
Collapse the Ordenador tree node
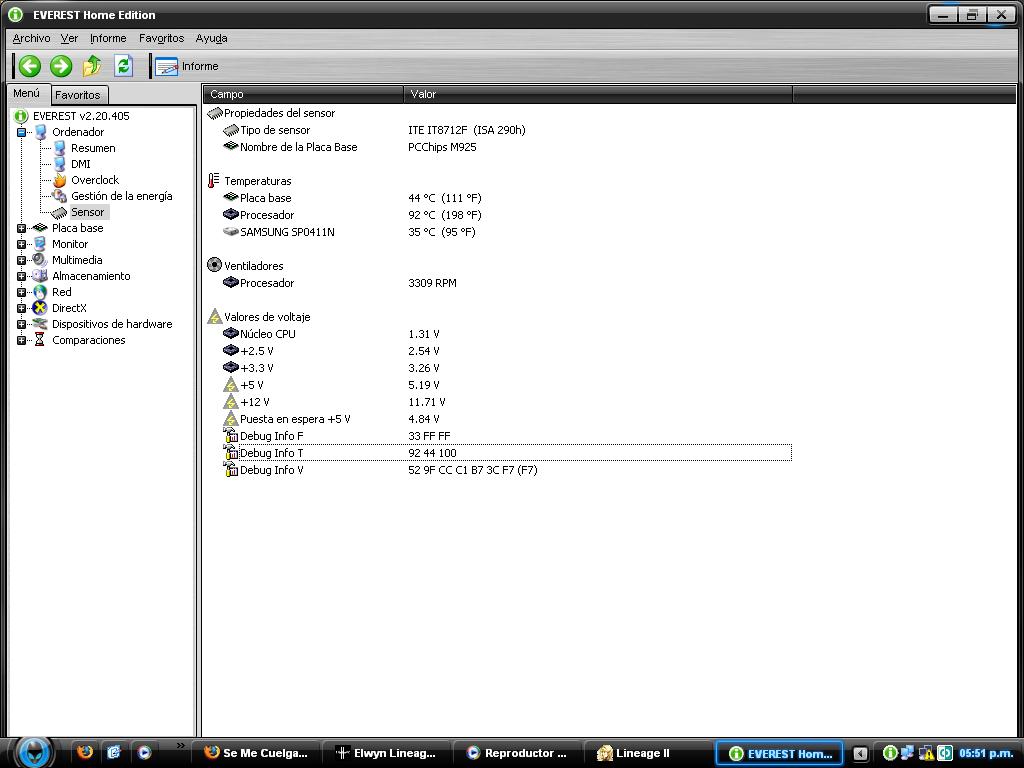click(21, 132)
